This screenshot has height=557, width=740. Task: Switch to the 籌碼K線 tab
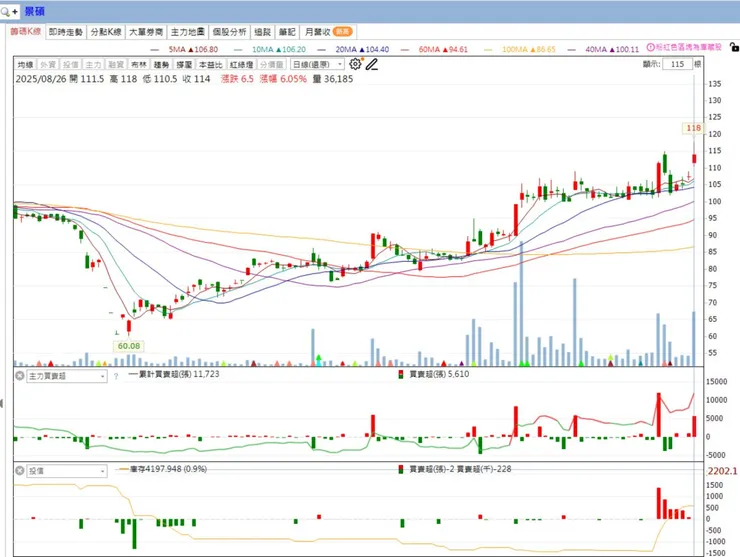pos(26,32)
